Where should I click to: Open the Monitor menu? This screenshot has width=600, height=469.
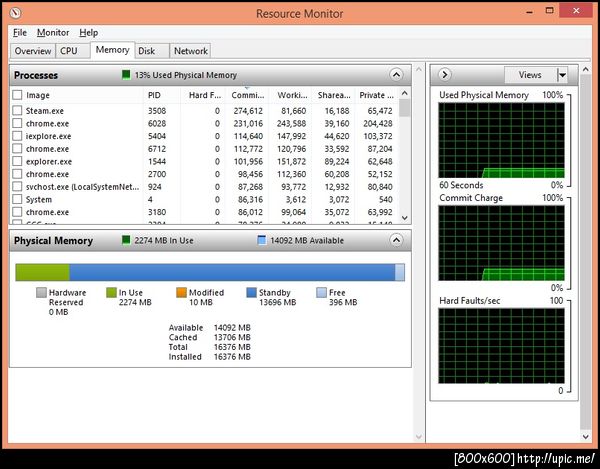tap(53, 33)
